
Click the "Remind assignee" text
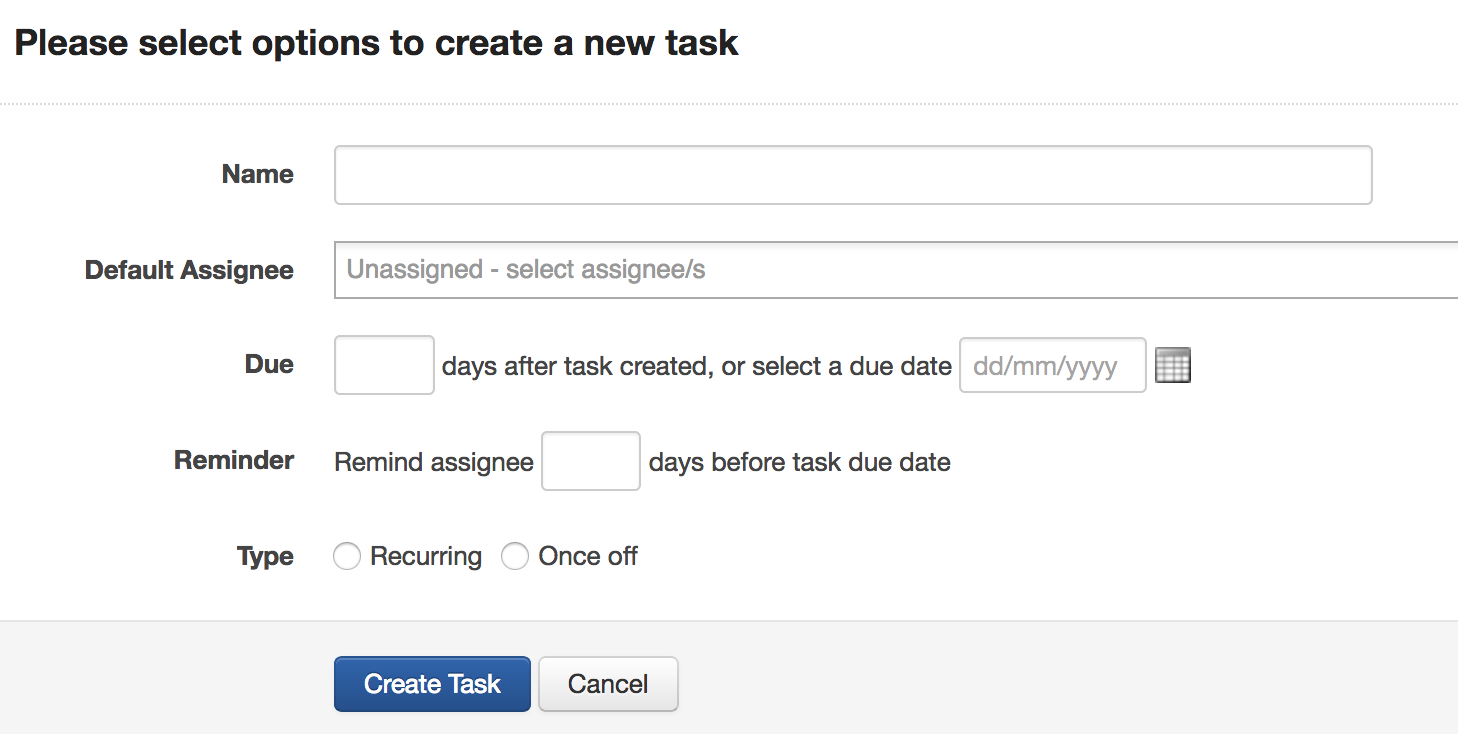point(433,462)
